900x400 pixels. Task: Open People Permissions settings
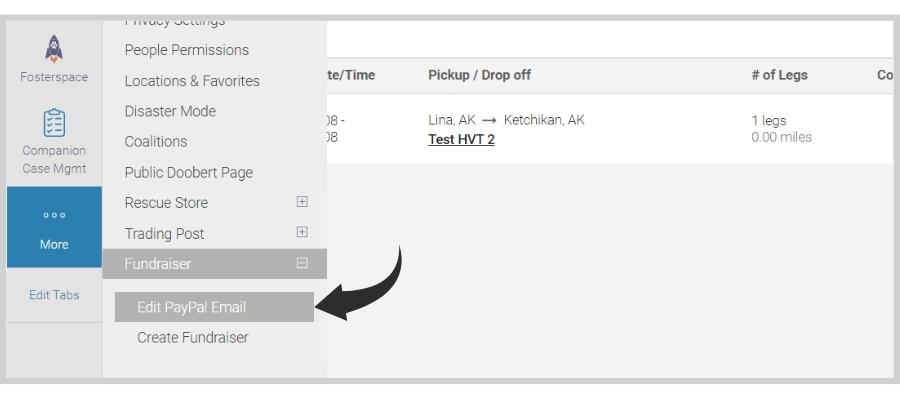point(187,50)
